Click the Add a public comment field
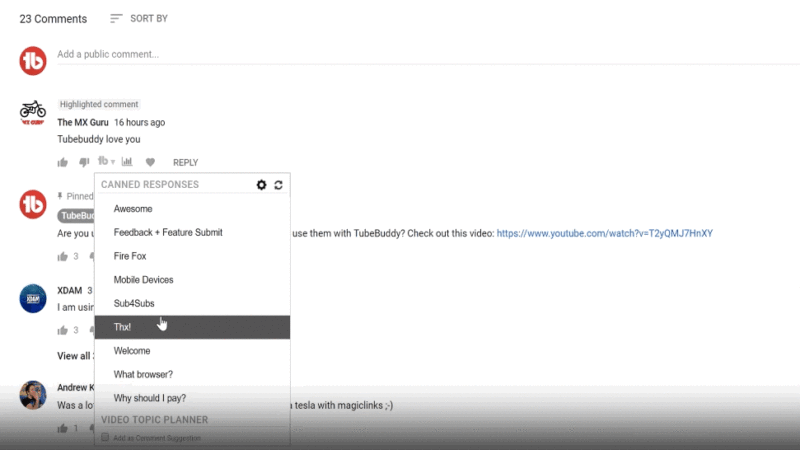This screenshot has width=800, height=450. 400,54
